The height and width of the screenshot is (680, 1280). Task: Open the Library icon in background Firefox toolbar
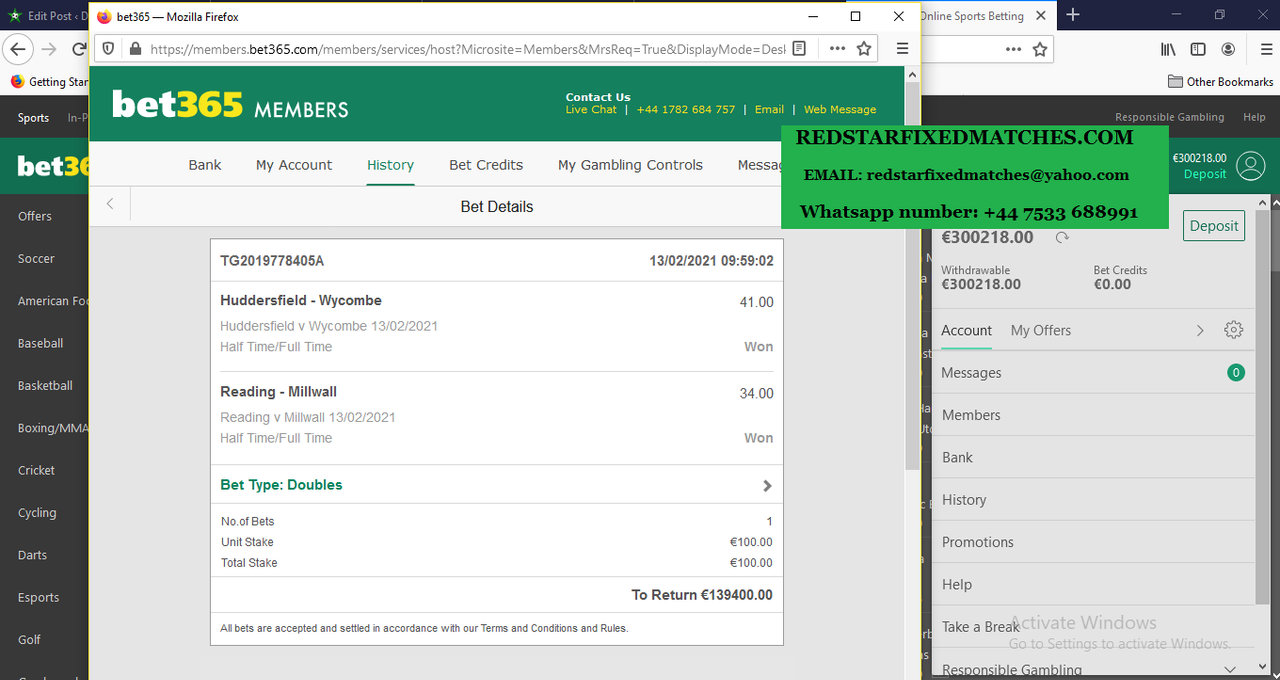1167,49
